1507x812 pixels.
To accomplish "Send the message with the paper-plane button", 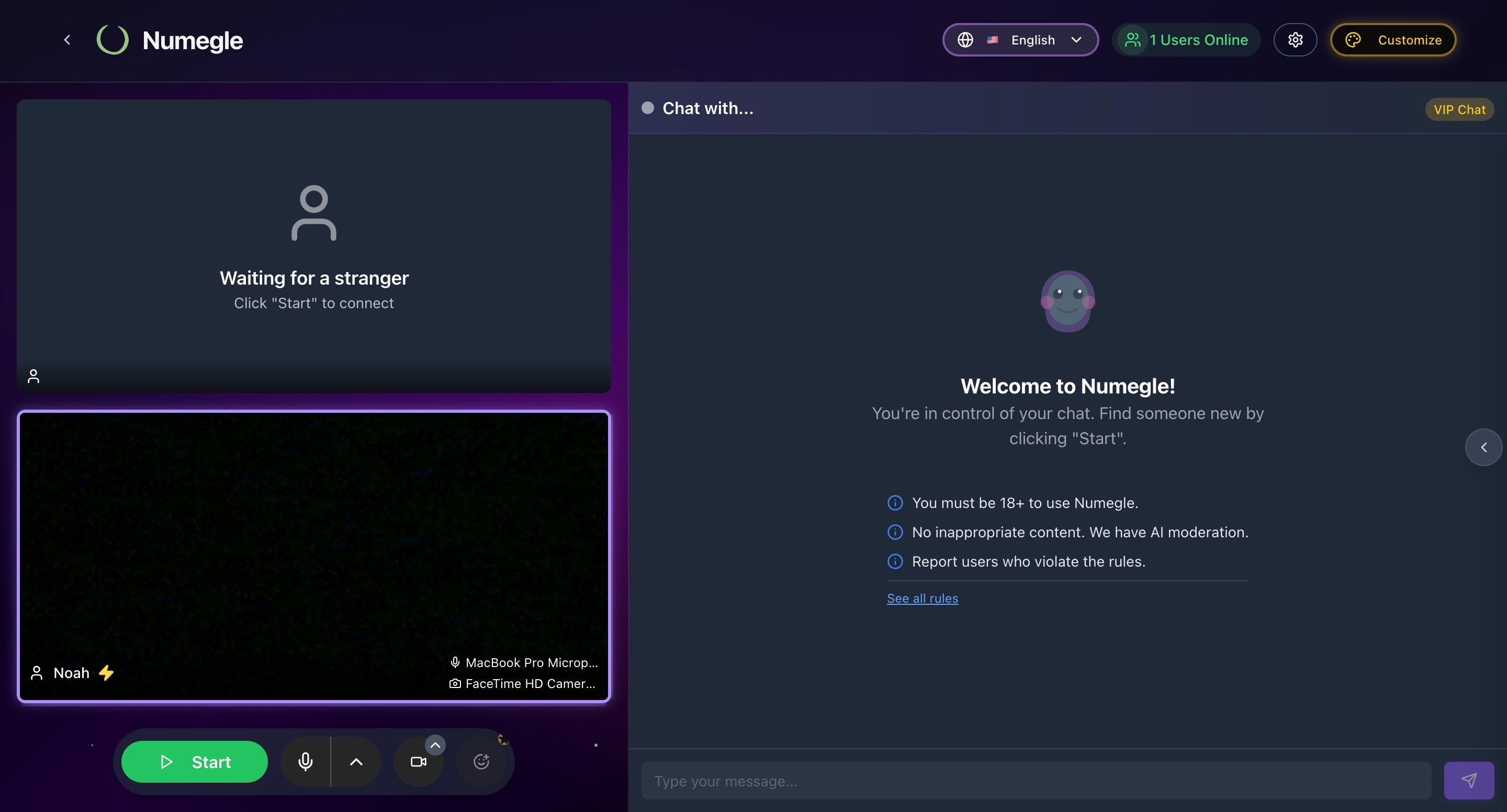I will click(x=1468, y=781).
